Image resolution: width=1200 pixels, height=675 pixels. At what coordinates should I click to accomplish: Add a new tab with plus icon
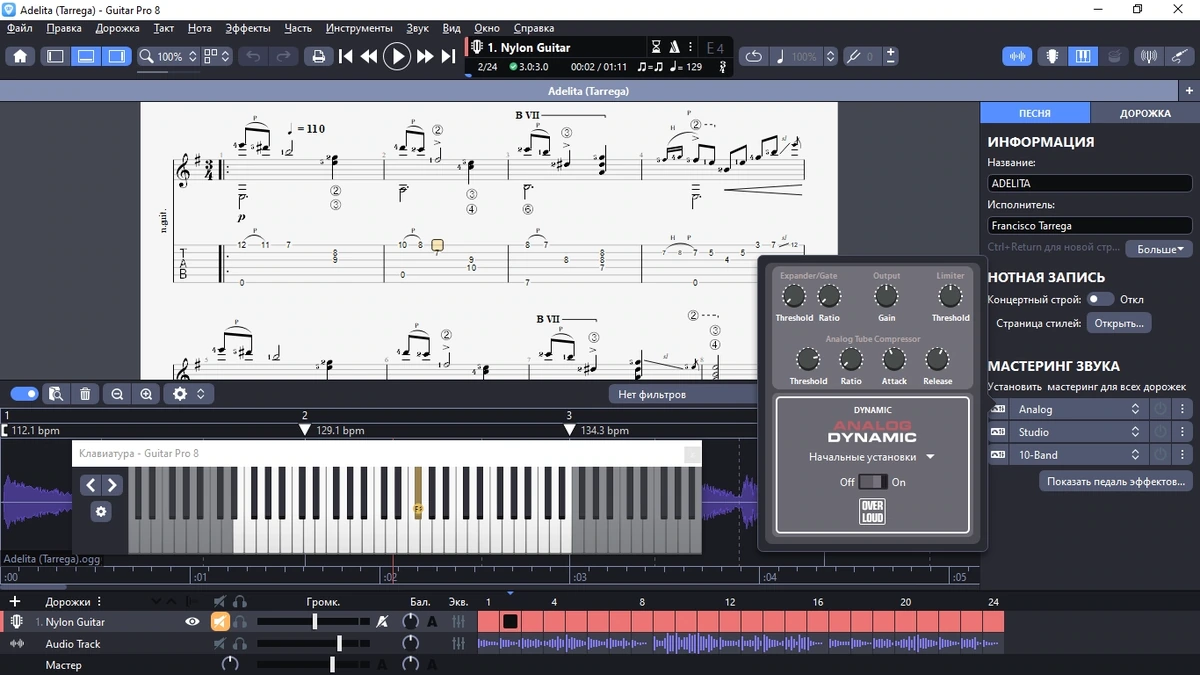(1189, 91)
